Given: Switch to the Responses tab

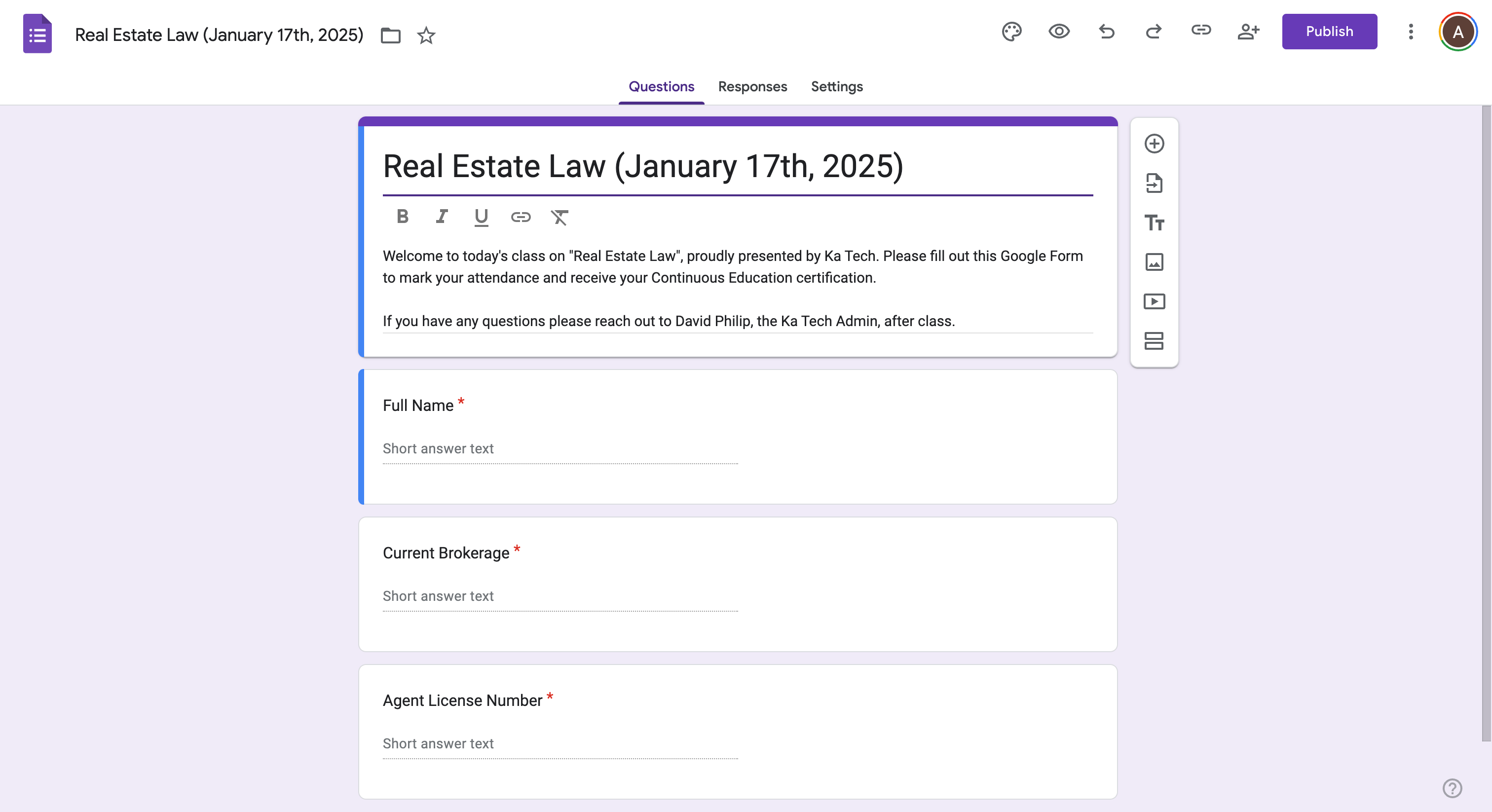Looking at the screenshot, I should pos(752,86).
